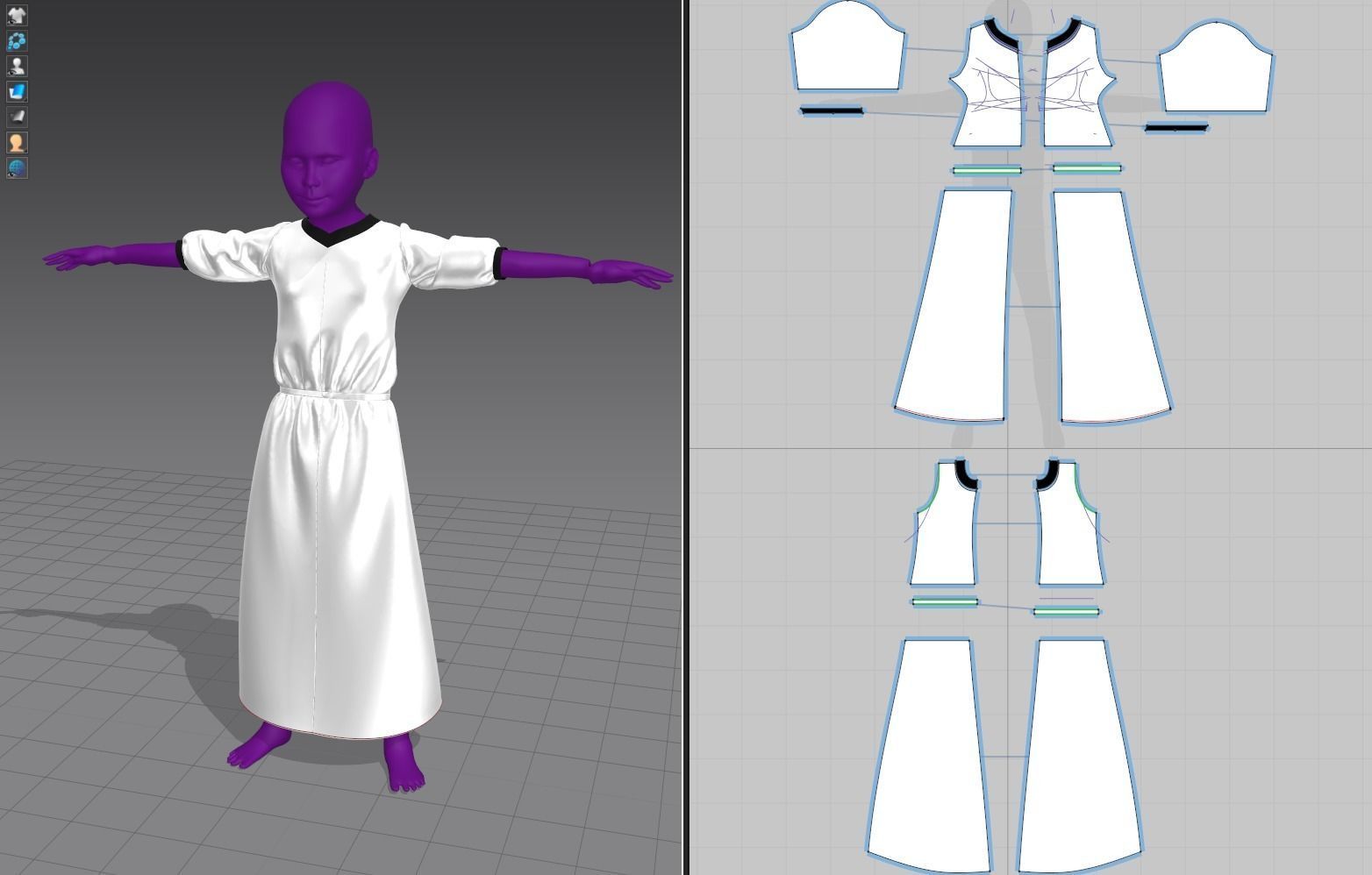The height and width of the screenshot is (875, 1372).
Task: Select the left sleeve pattern piece
Action: pos(848,46)
